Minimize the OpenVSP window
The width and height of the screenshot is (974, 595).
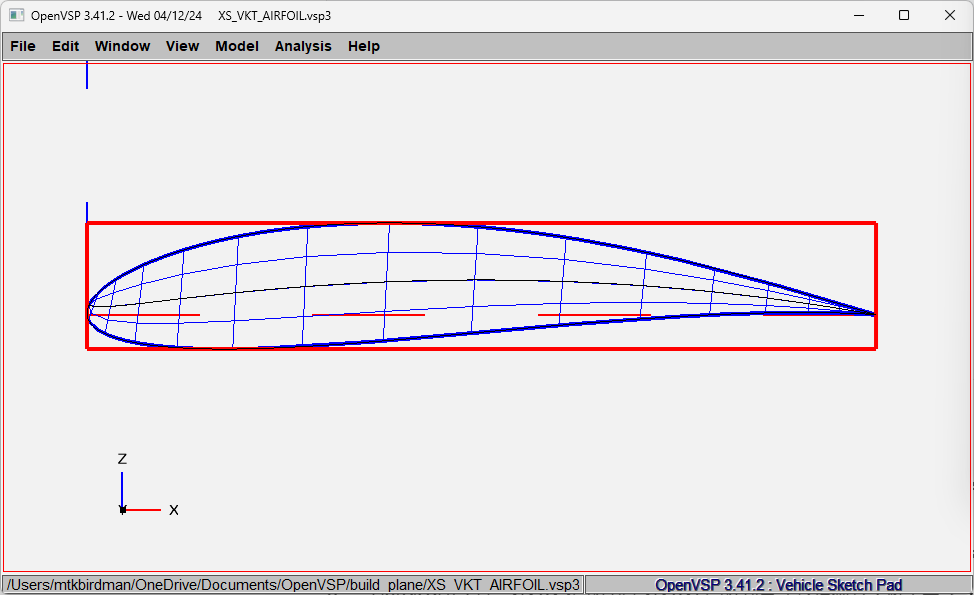coord(859,16)
